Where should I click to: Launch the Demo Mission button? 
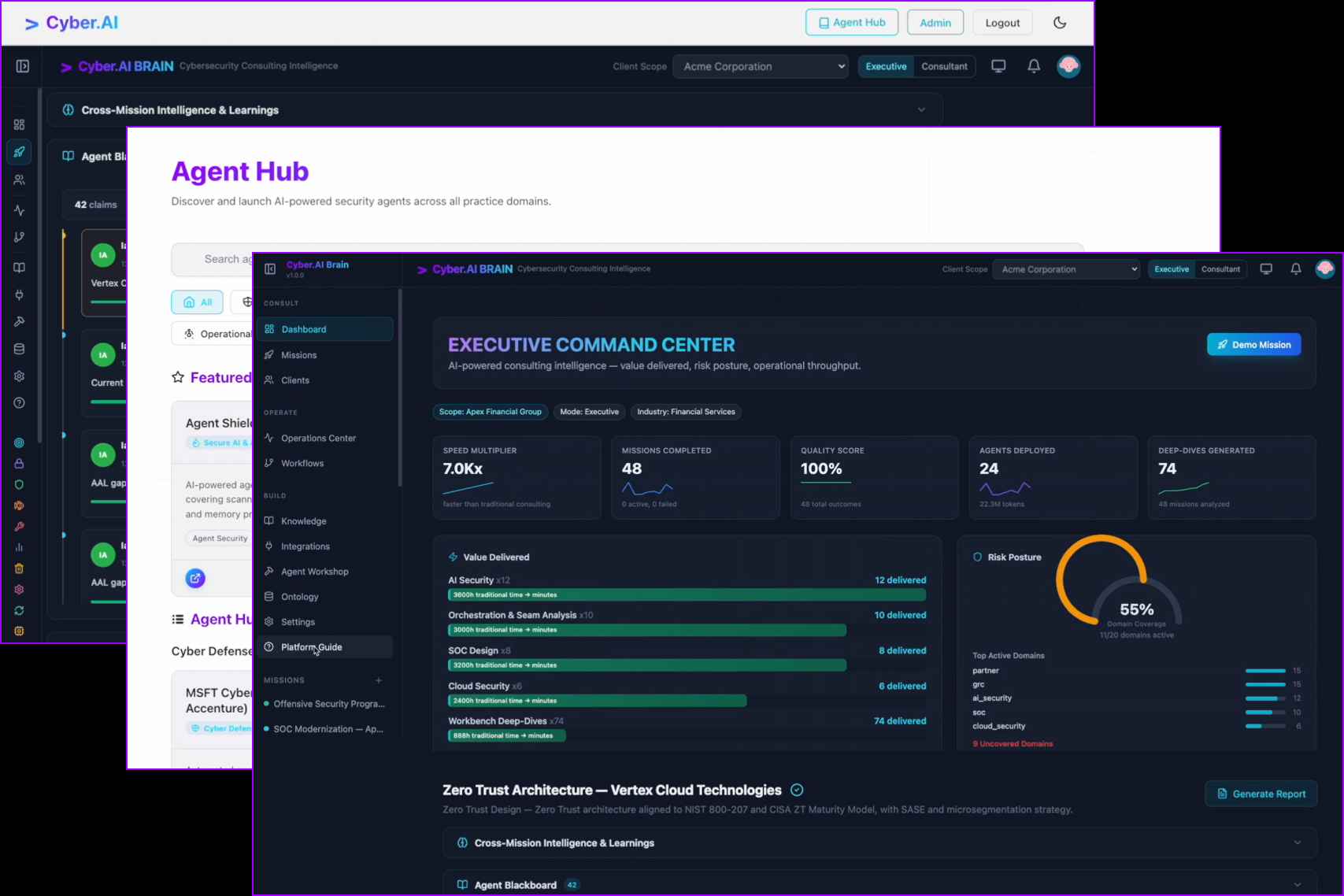click(1254, 345)
